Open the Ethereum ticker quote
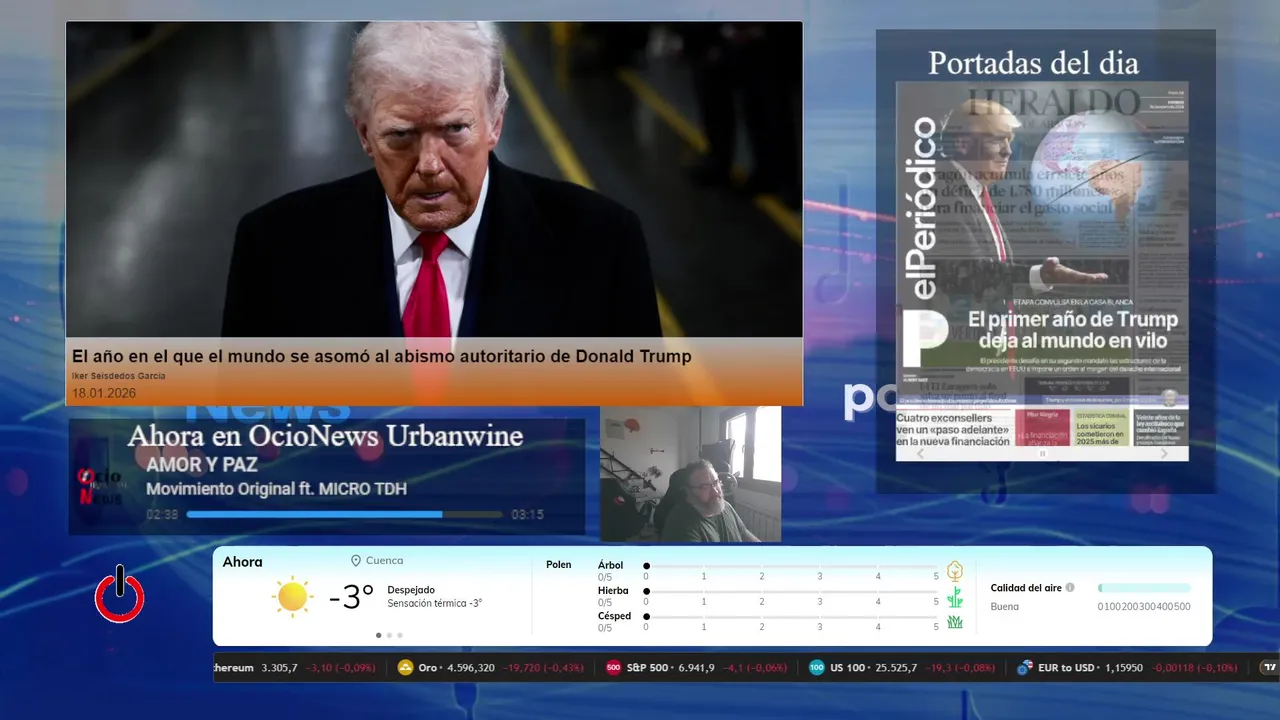This screenshot has height=720, width=1280. click(295, 668)
